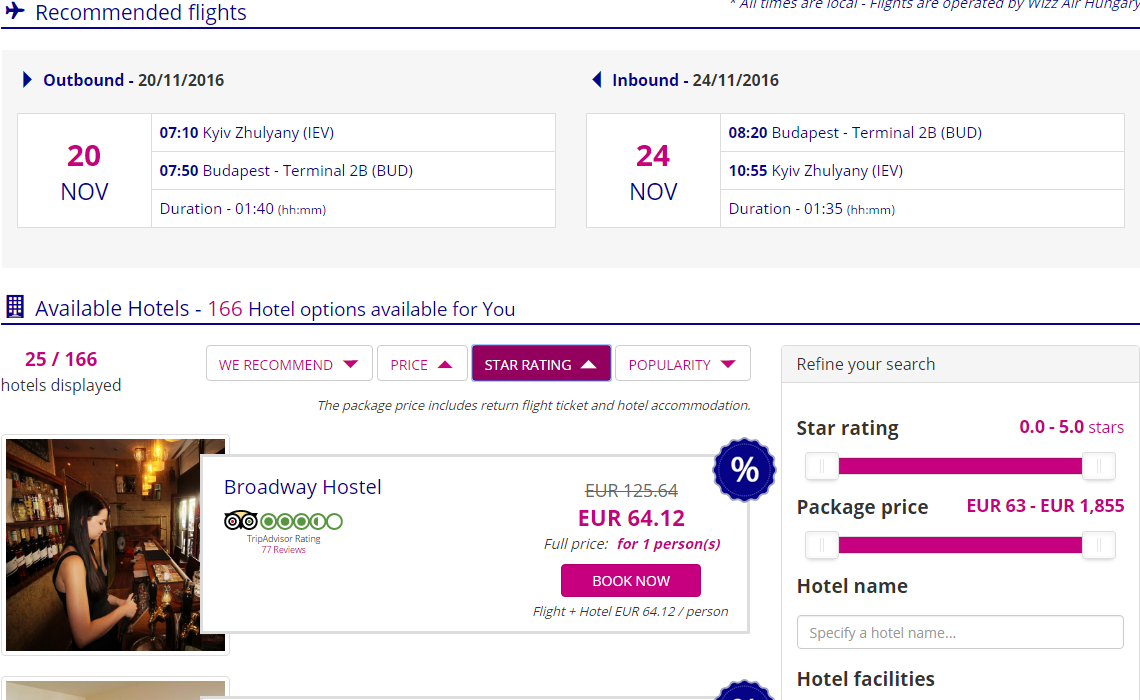Click the arrow icon on Price sort
This screenshot has width=1140, height=700.
click(x=446, y=364)
